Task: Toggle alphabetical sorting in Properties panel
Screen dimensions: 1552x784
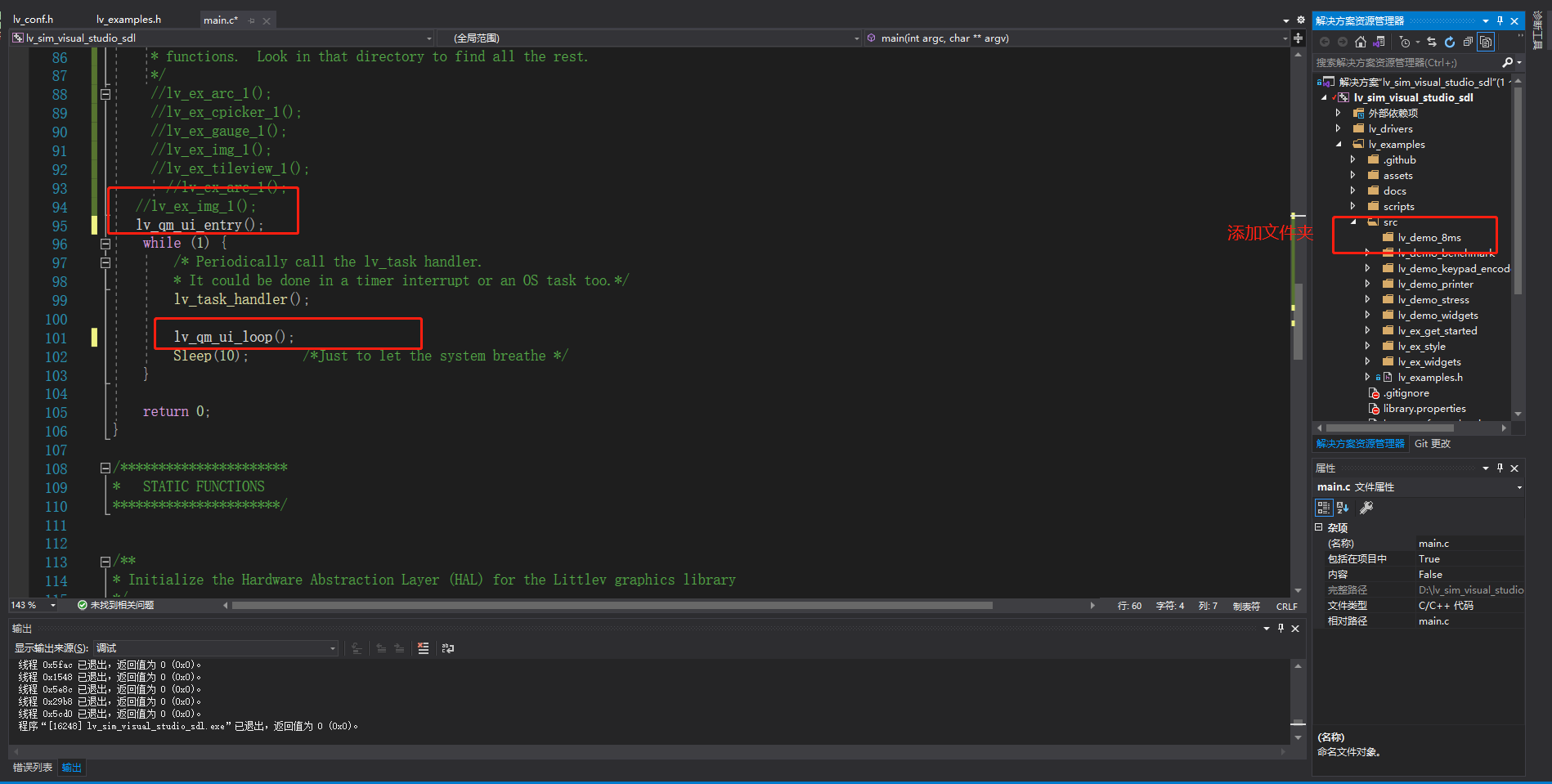Action: [x=1343, y=508]
